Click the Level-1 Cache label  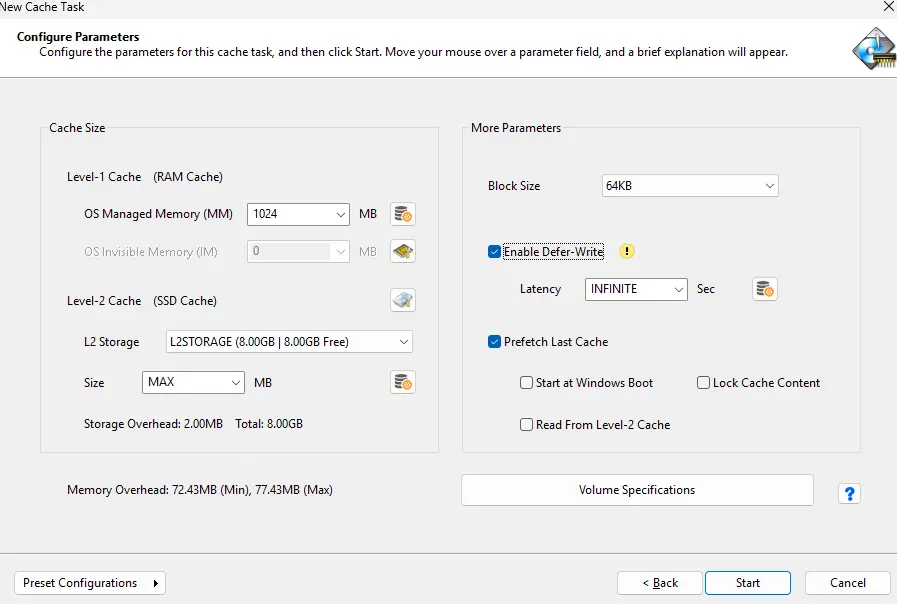coord(104,177)
